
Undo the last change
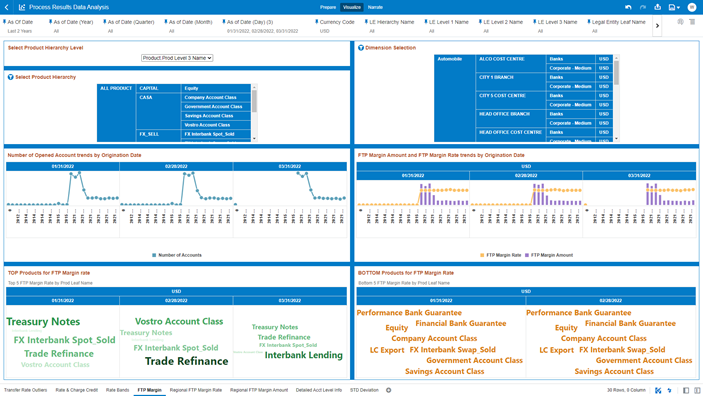pos(628,7)
